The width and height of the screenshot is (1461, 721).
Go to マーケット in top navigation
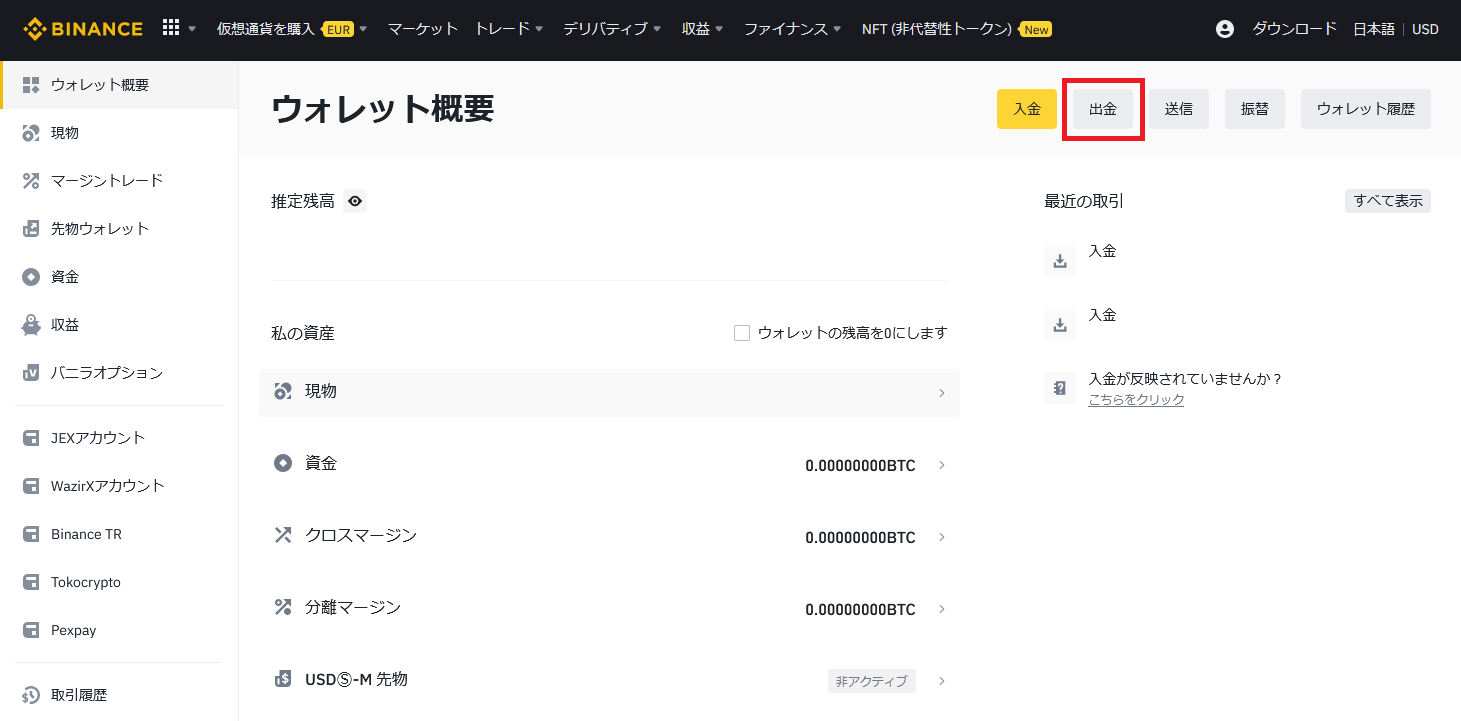tap(422, 29)
